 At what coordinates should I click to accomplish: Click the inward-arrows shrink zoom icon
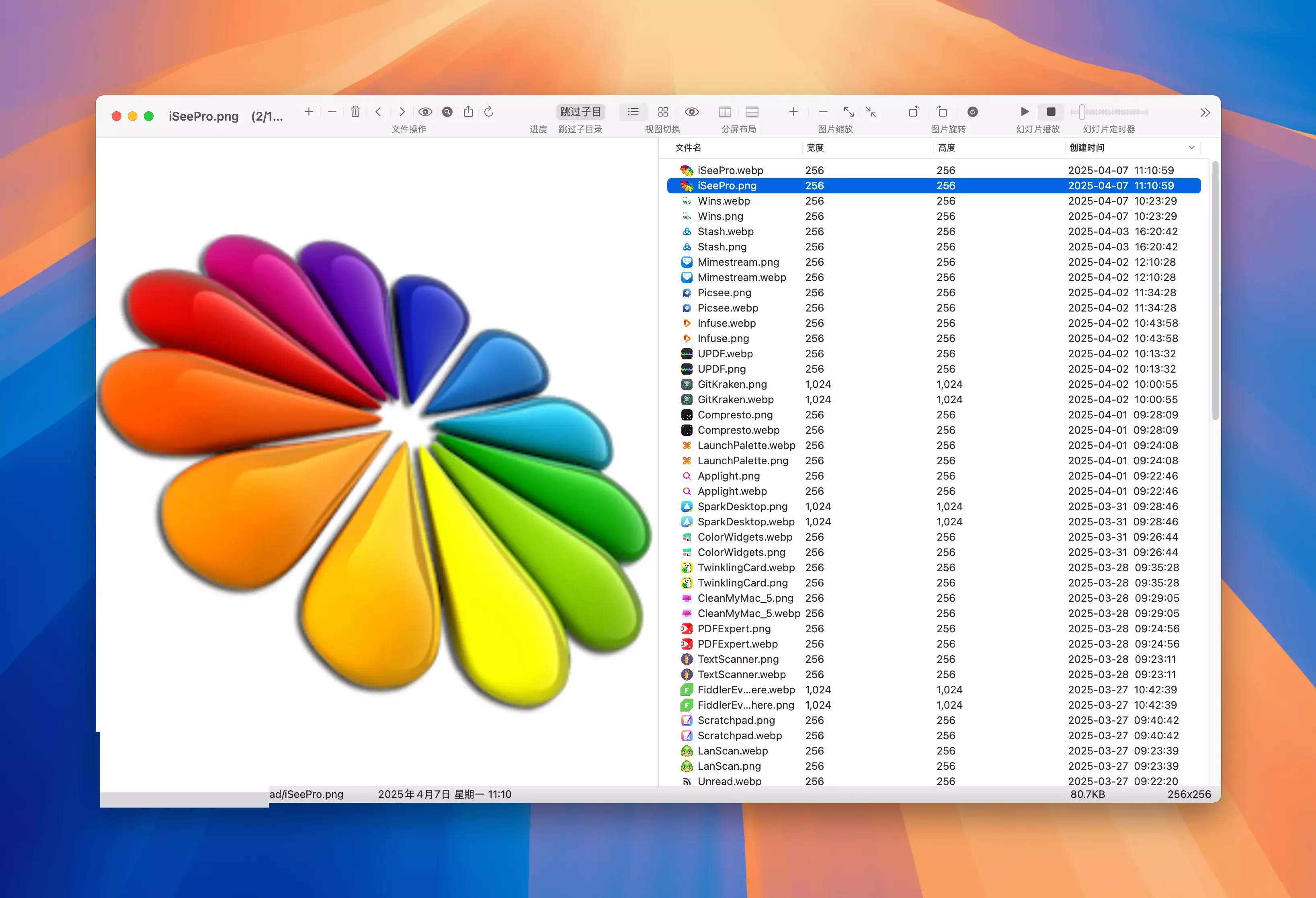[871, 111]
